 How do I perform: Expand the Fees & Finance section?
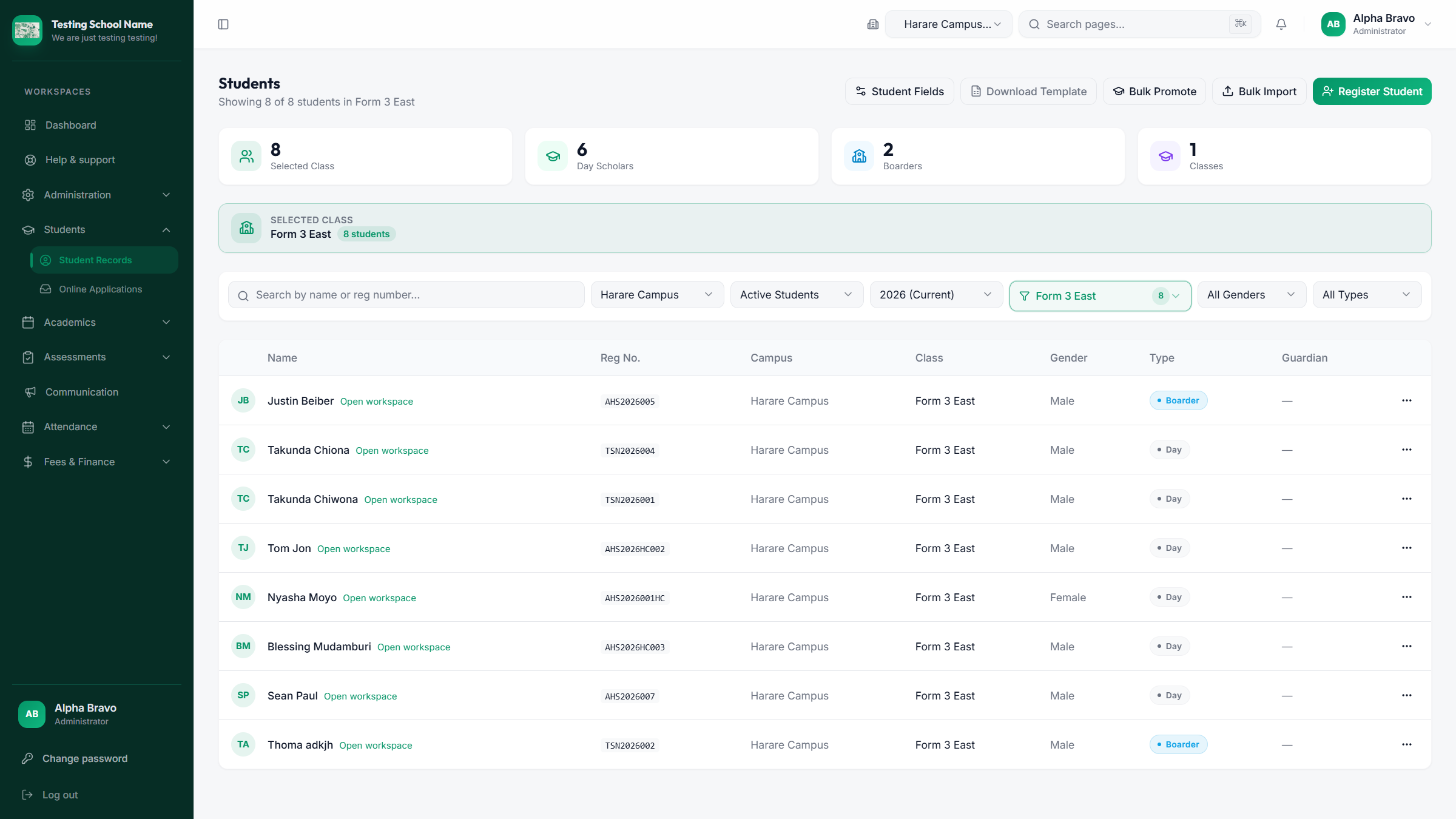tap(96, 462)
